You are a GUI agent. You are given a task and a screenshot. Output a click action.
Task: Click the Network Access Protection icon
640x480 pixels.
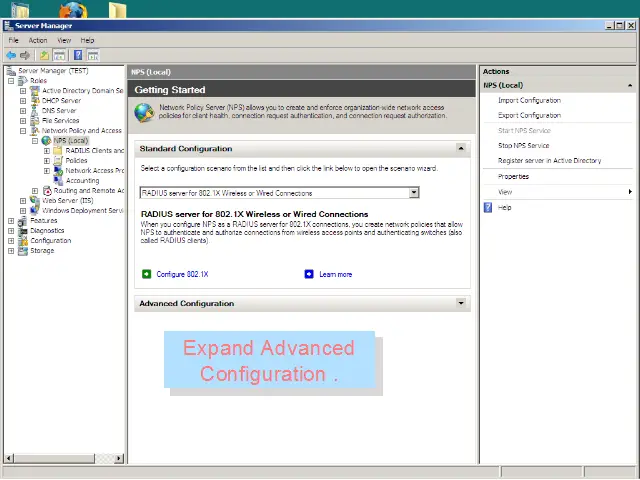point(58,171)
